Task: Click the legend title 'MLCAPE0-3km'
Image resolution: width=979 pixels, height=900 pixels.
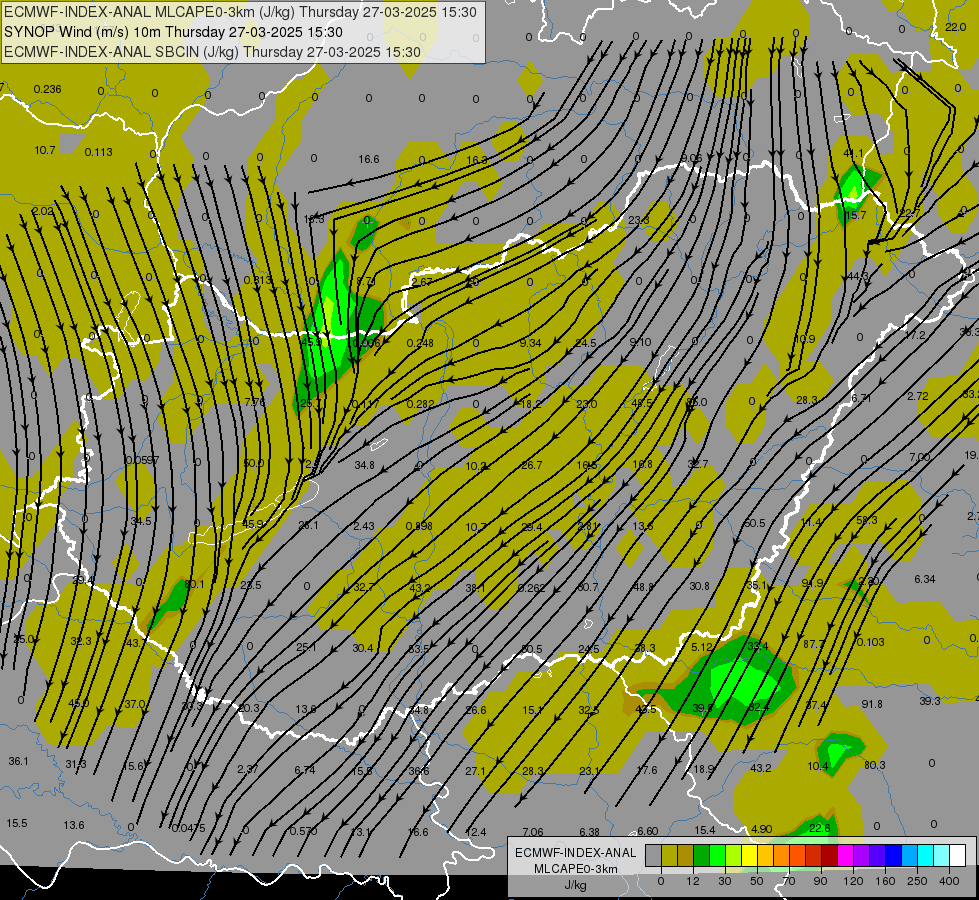Action: [576, 869]
